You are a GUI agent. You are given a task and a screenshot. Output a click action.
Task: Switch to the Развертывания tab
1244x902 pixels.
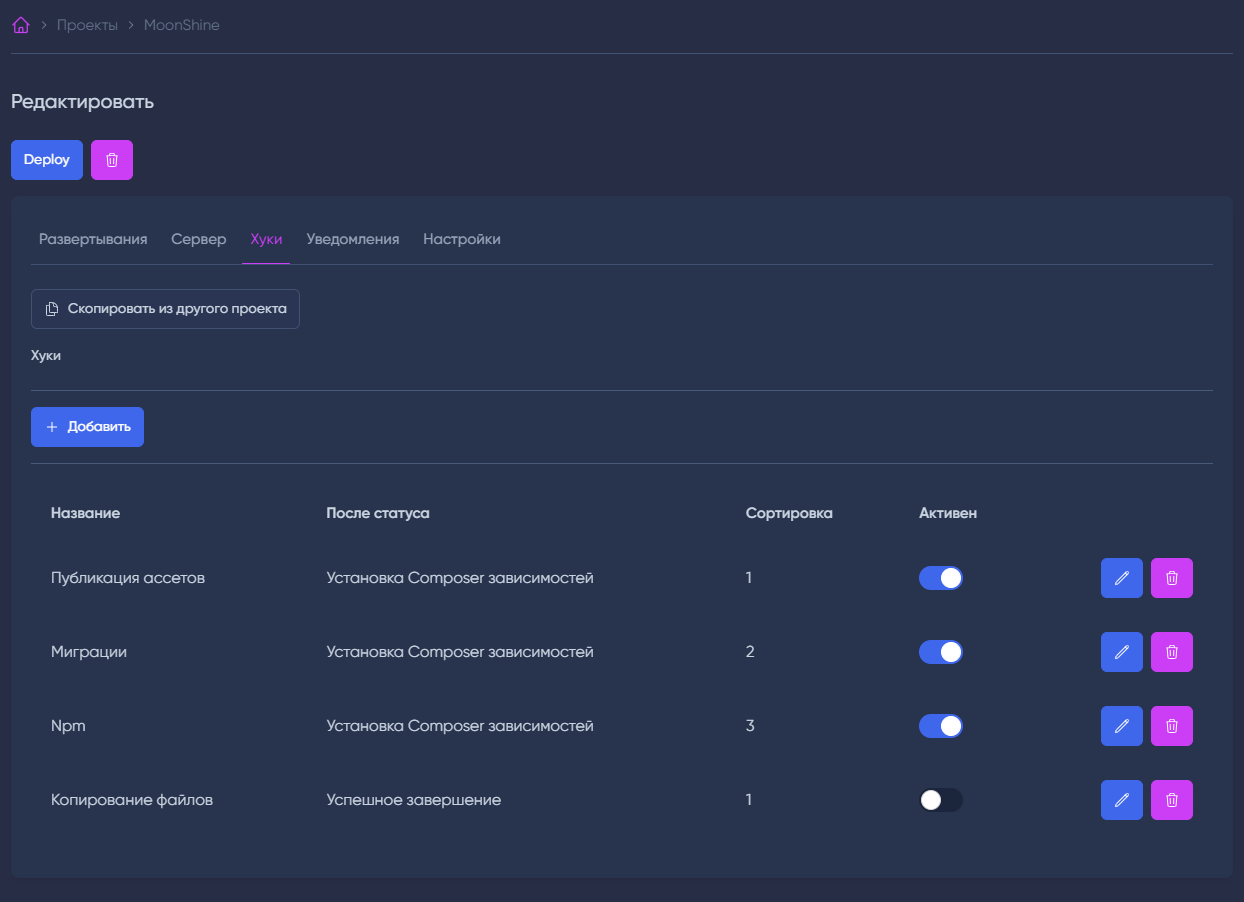93,239
